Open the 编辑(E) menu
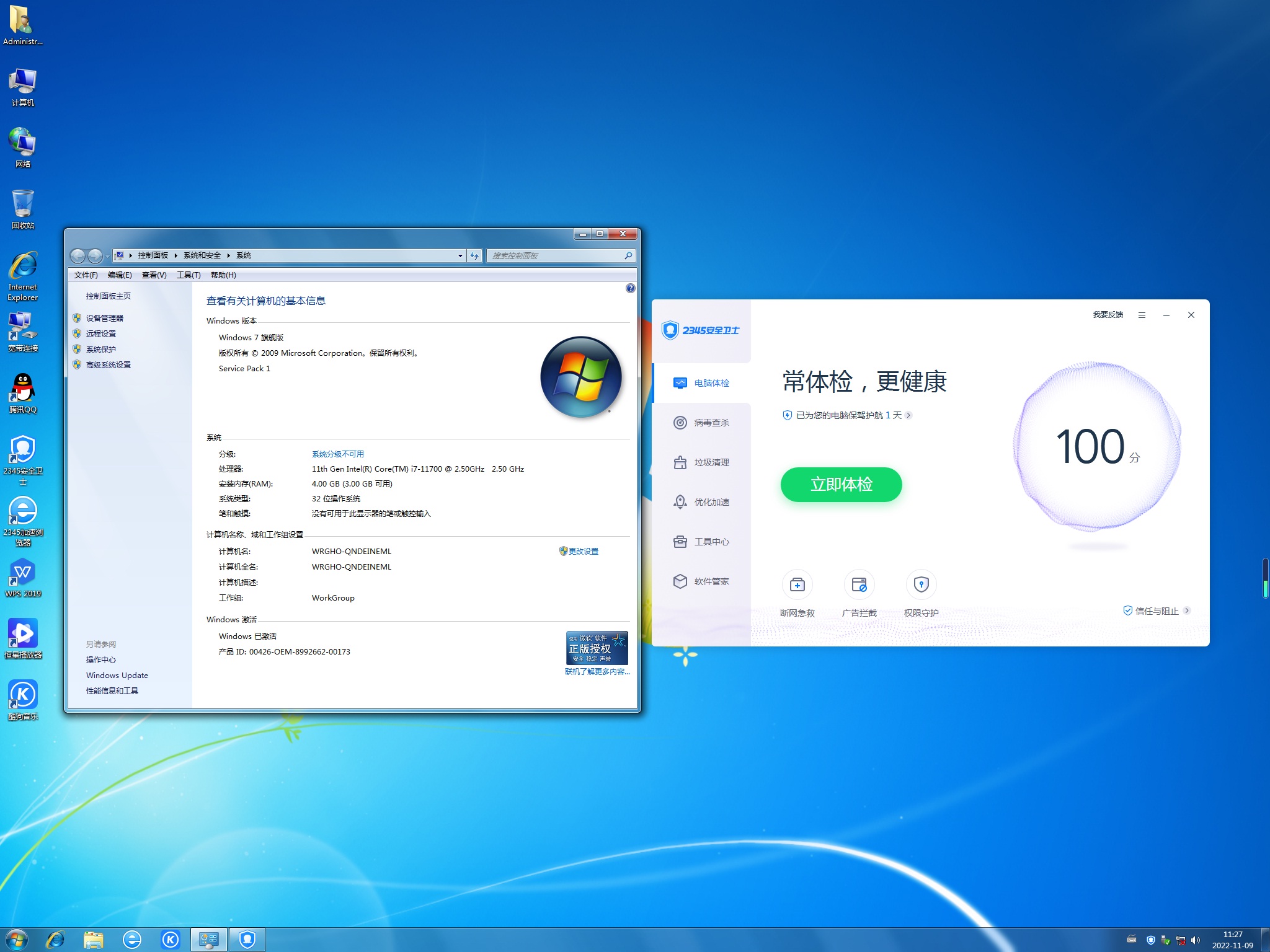Image resolution: width=1270 pixels, height=952 pixels. point(120,275)
